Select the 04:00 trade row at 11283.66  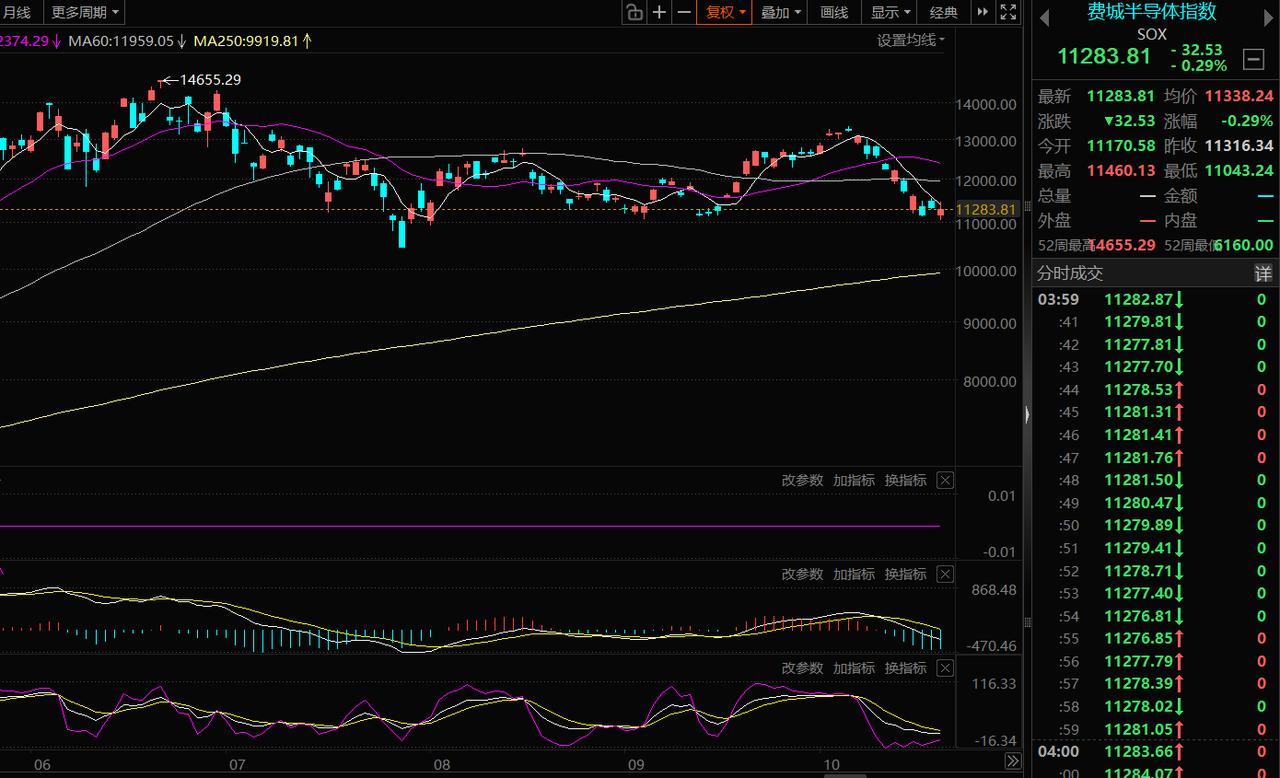(x=1155, y=751)
